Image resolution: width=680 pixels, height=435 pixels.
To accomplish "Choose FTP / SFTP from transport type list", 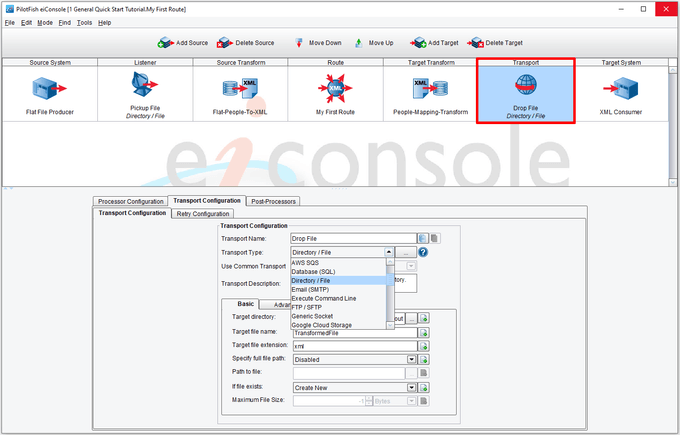I will (x=338, y=307).
